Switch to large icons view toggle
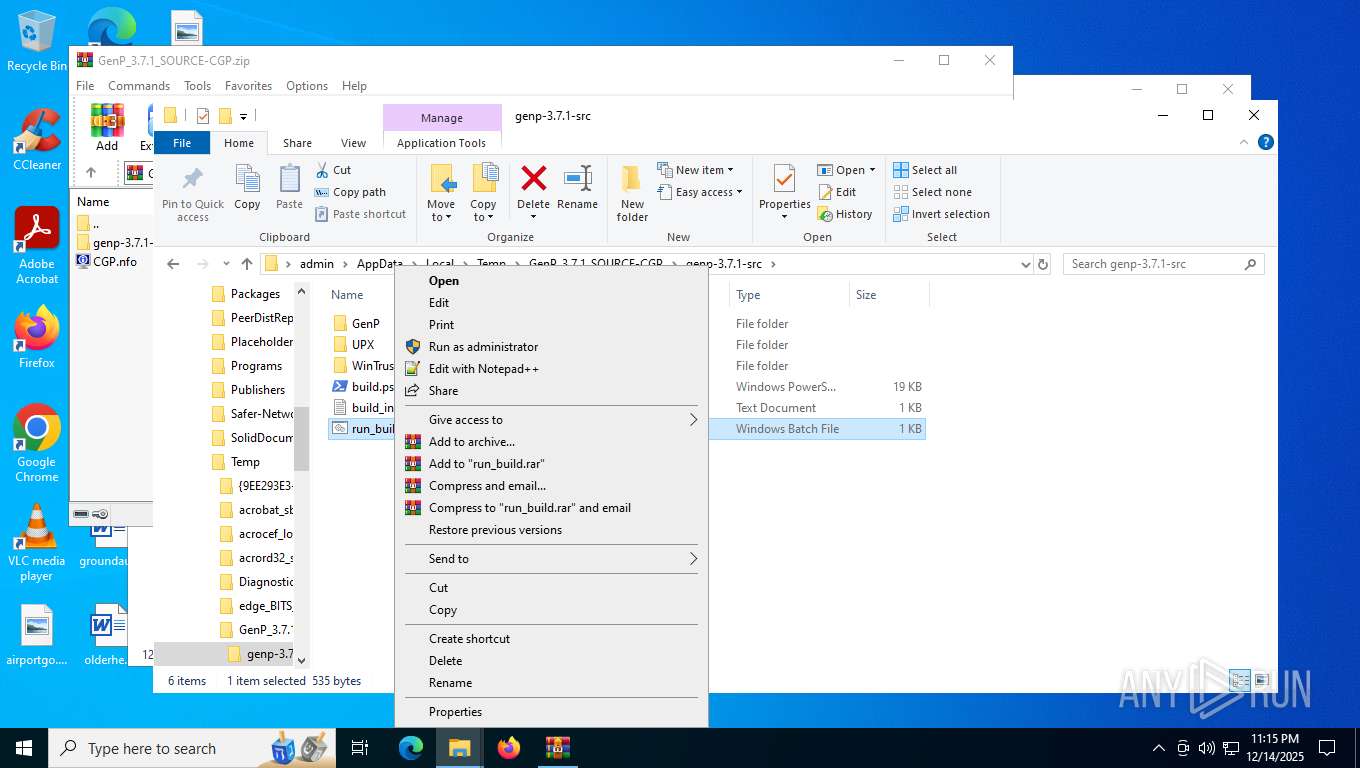Image resolution: width=1360 pixels, height=768 pixels. click(1261, 680)
